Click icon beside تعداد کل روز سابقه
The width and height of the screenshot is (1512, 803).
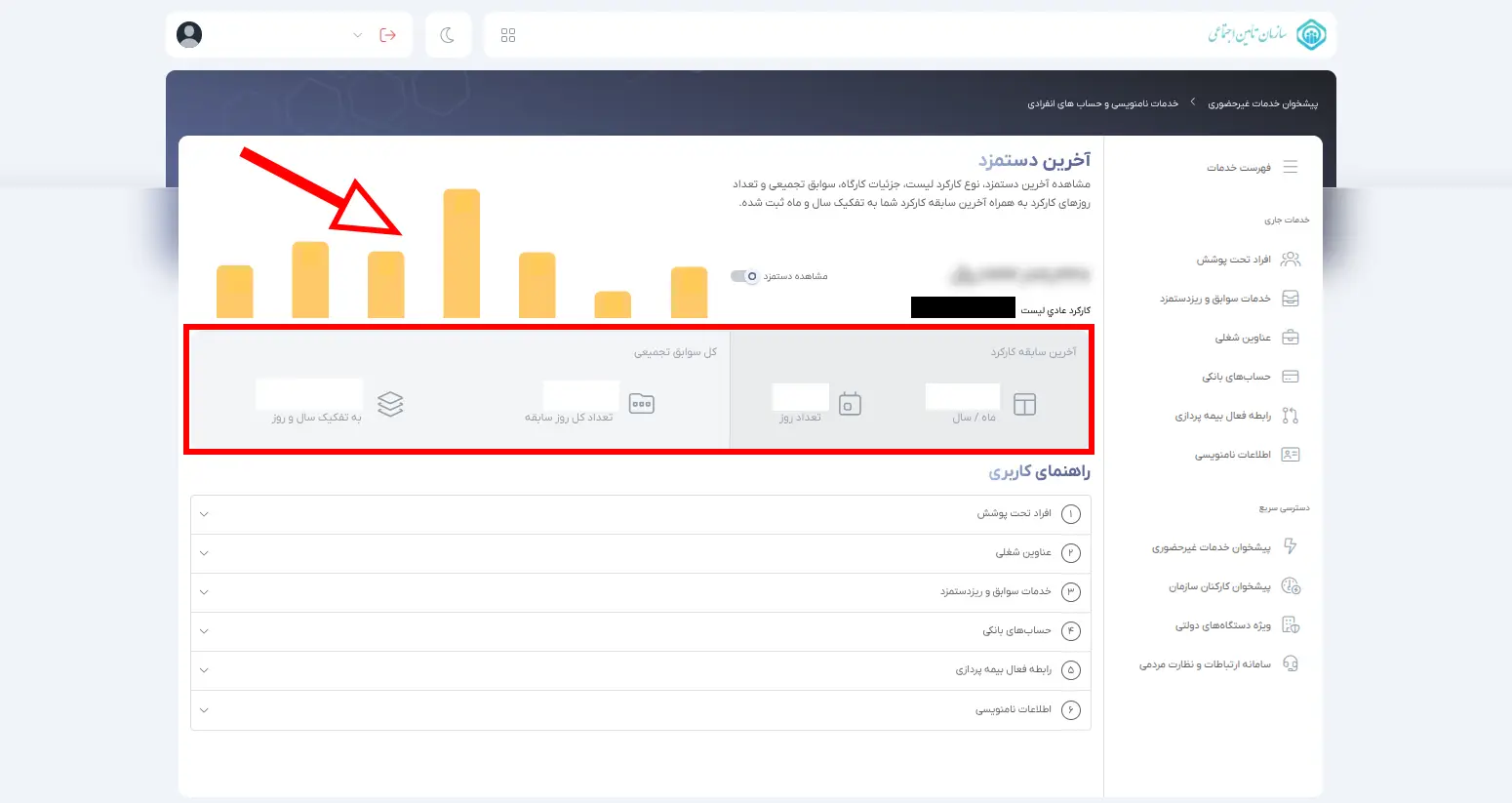[x=642, y=404]
